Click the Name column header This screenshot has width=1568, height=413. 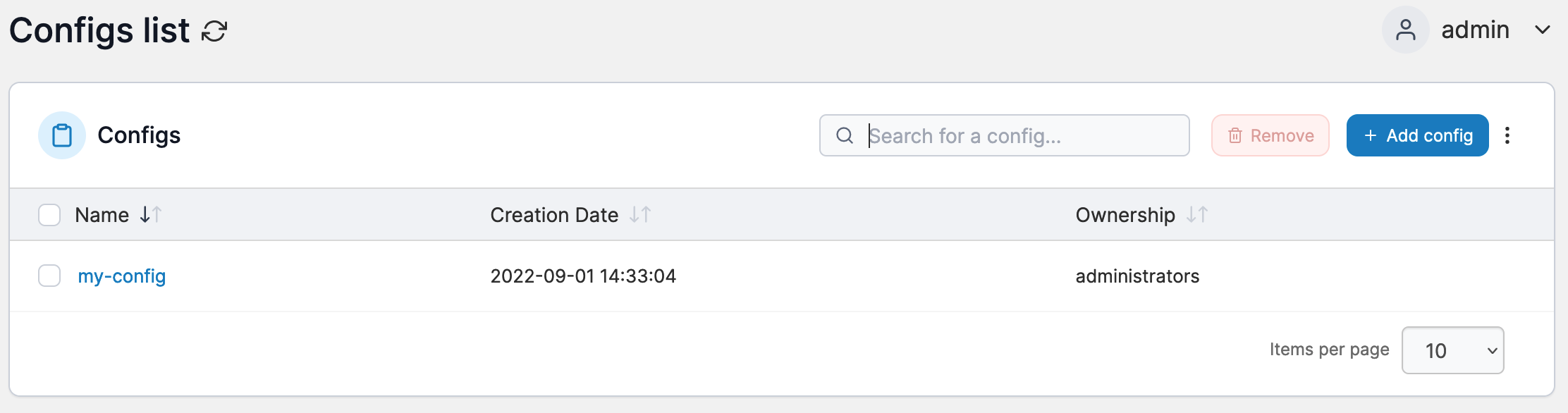pyautogui.click(x=102, y=215)
